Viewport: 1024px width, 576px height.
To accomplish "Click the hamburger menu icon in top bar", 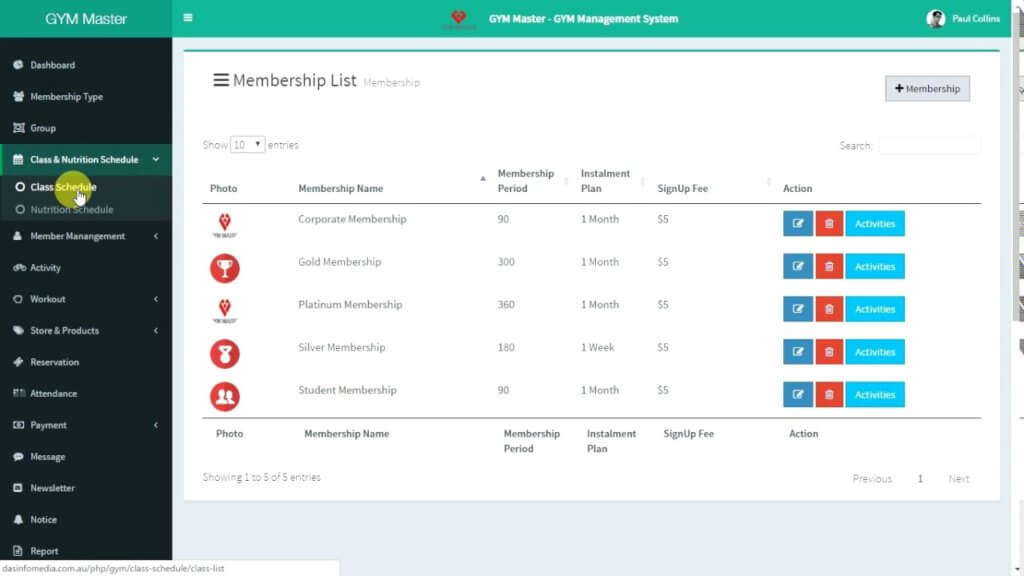I will 188,18.
